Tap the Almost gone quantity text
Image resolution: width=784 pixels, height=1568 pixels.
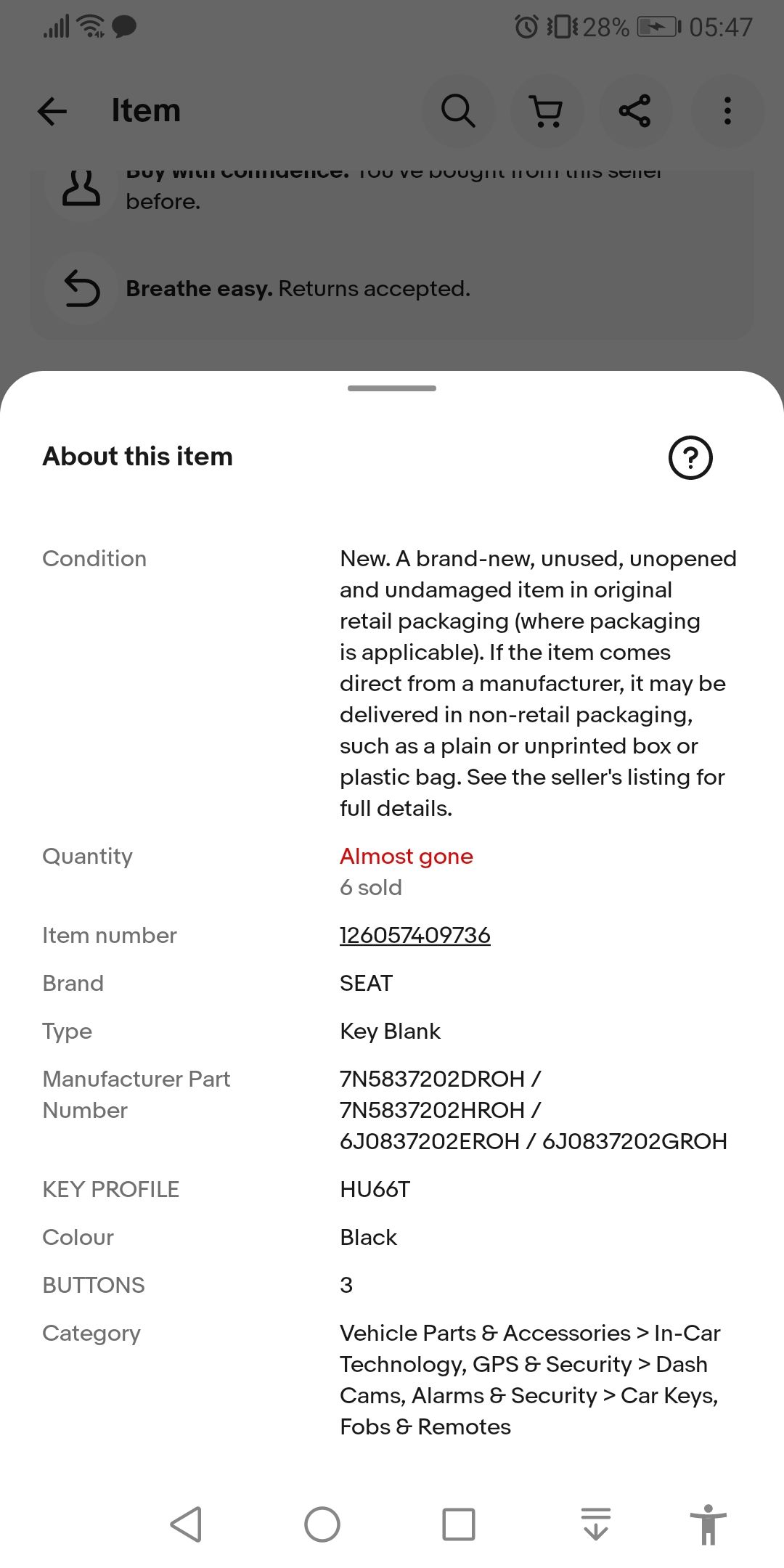[x=406, y=857]
